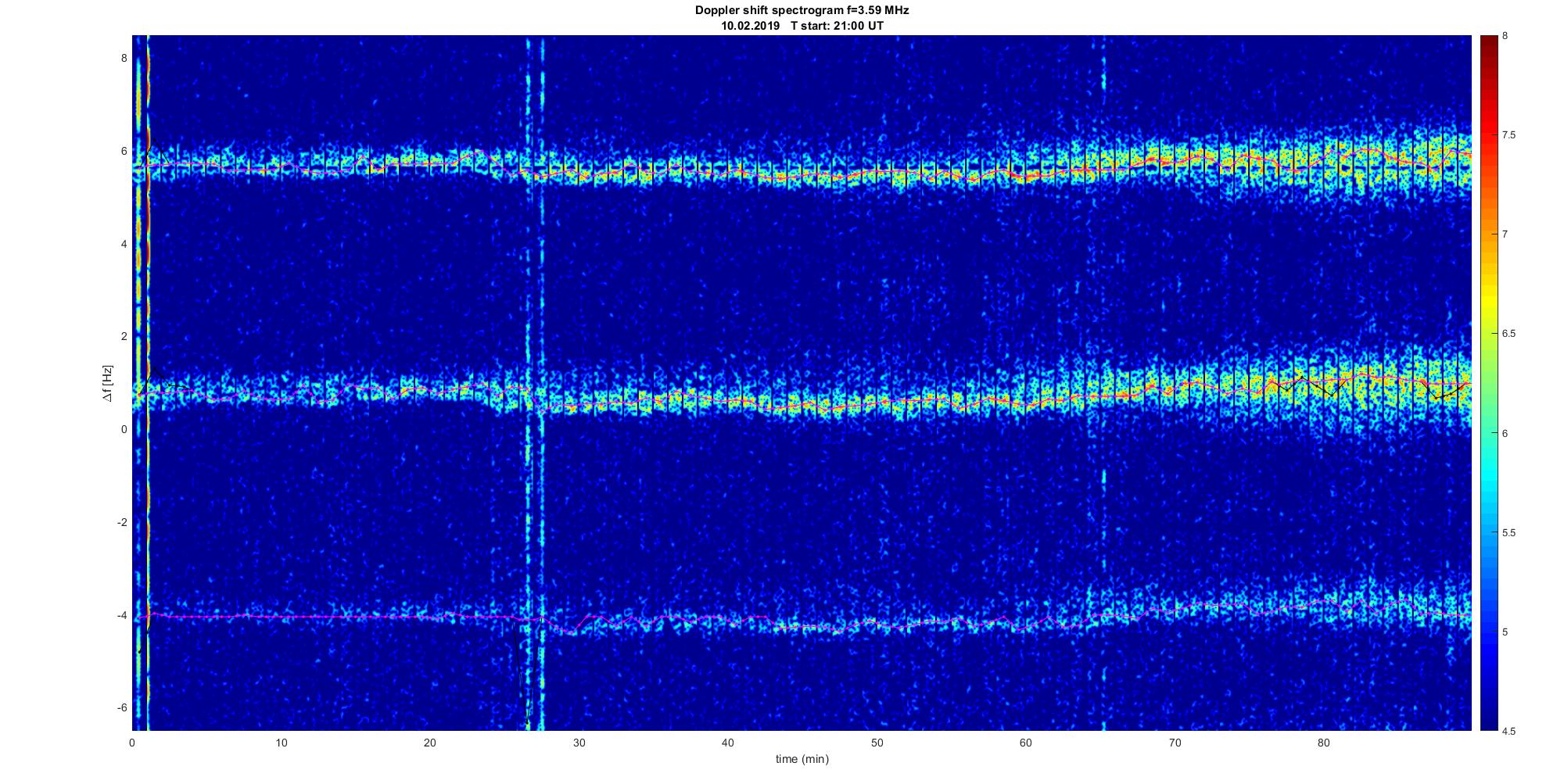Click x-axis tick label '20'
The width and height of the screenshot is (1564, 784).
pyautogui.click(x=430, y=743)
